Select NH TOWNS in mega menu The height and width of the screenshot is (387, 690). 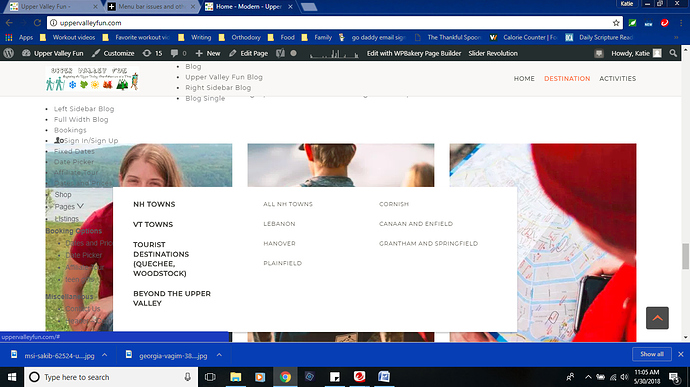click(154, 204)
